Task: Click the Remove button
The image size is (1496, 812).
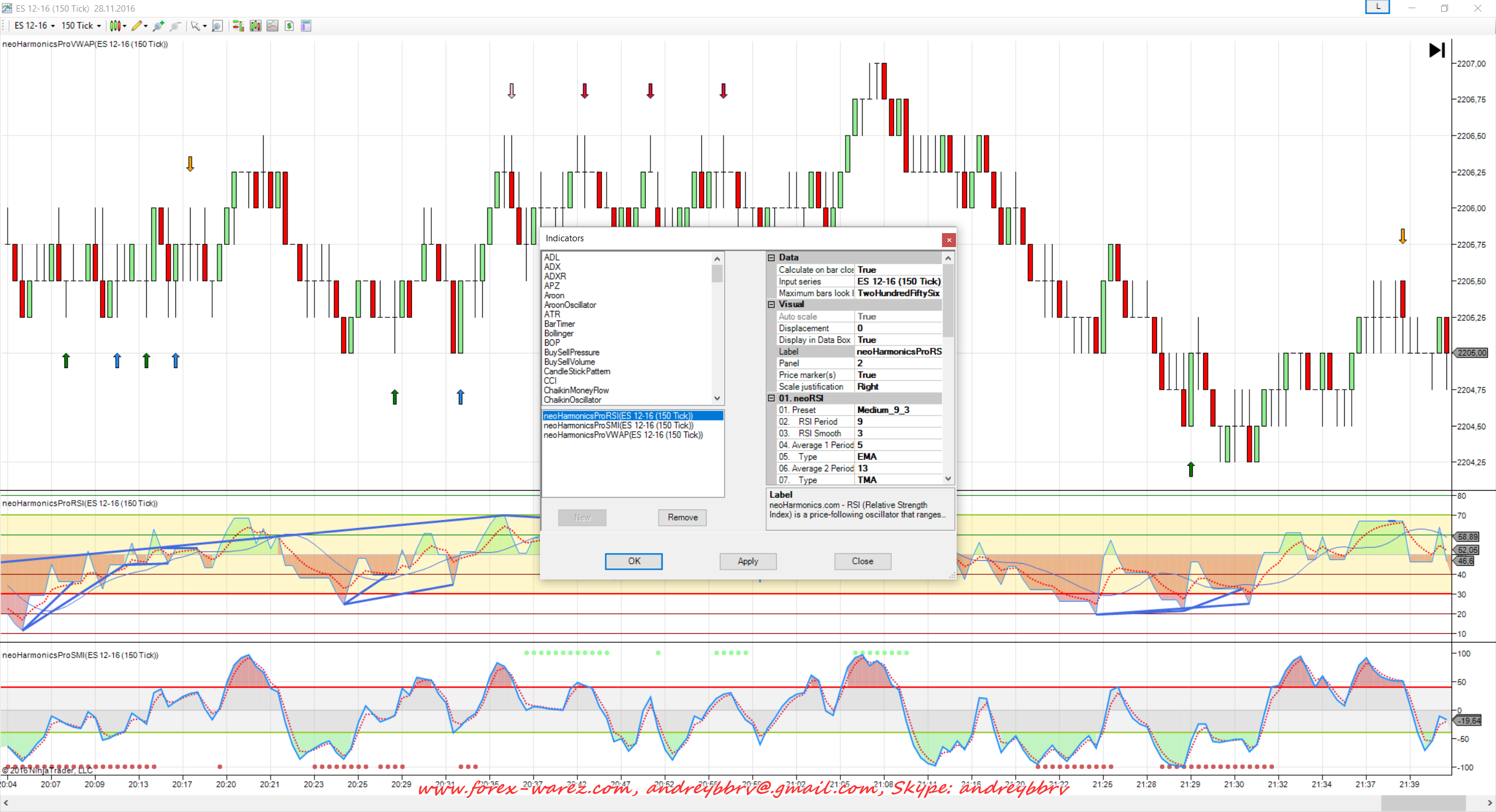Action: coord(682,518)
